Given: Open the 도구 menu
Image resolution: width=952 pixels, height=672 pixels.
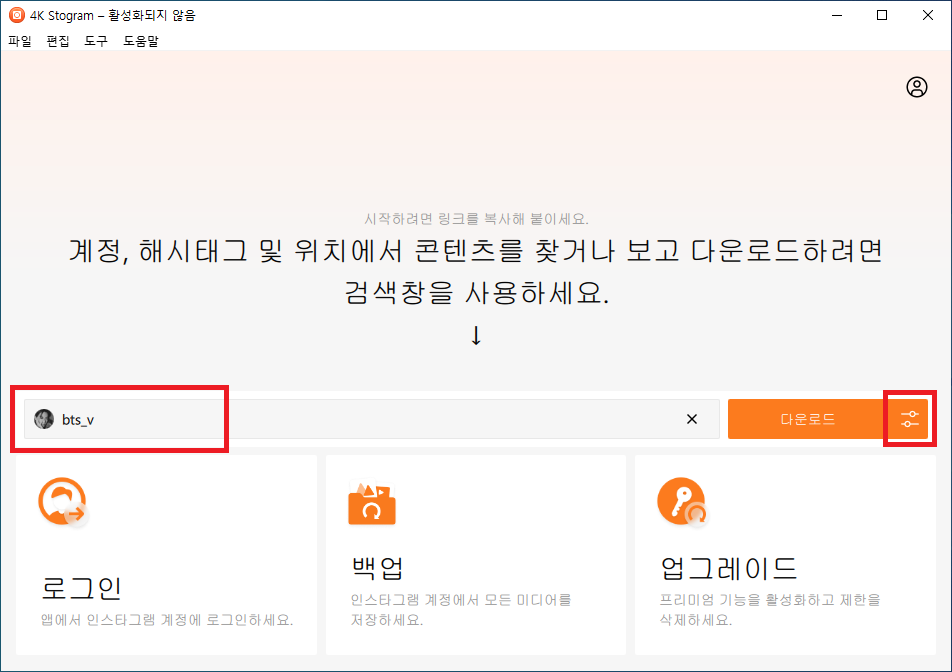Looking at the screenshot, I should coord(96,41).
